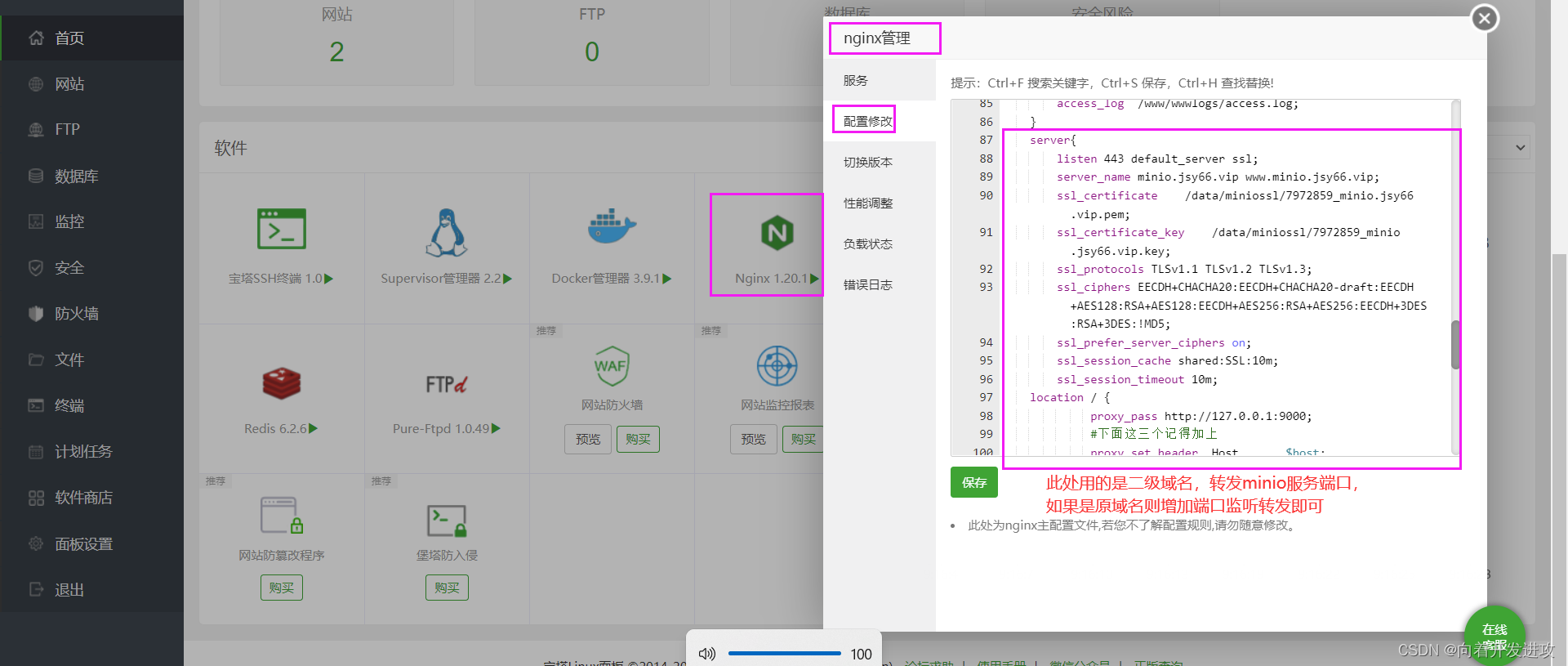Open the Docker管理器 whale icon

[x=612, y=226]
